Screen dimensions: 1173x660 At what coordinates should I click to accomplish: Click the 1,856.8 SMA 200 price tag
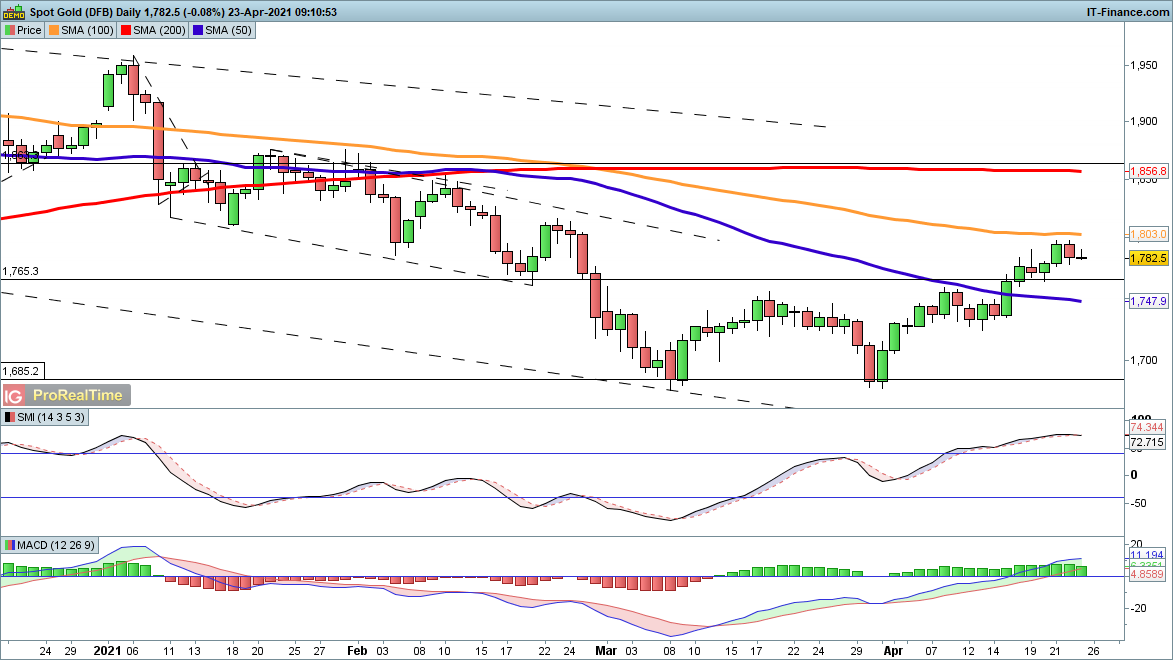(1148, 172)
